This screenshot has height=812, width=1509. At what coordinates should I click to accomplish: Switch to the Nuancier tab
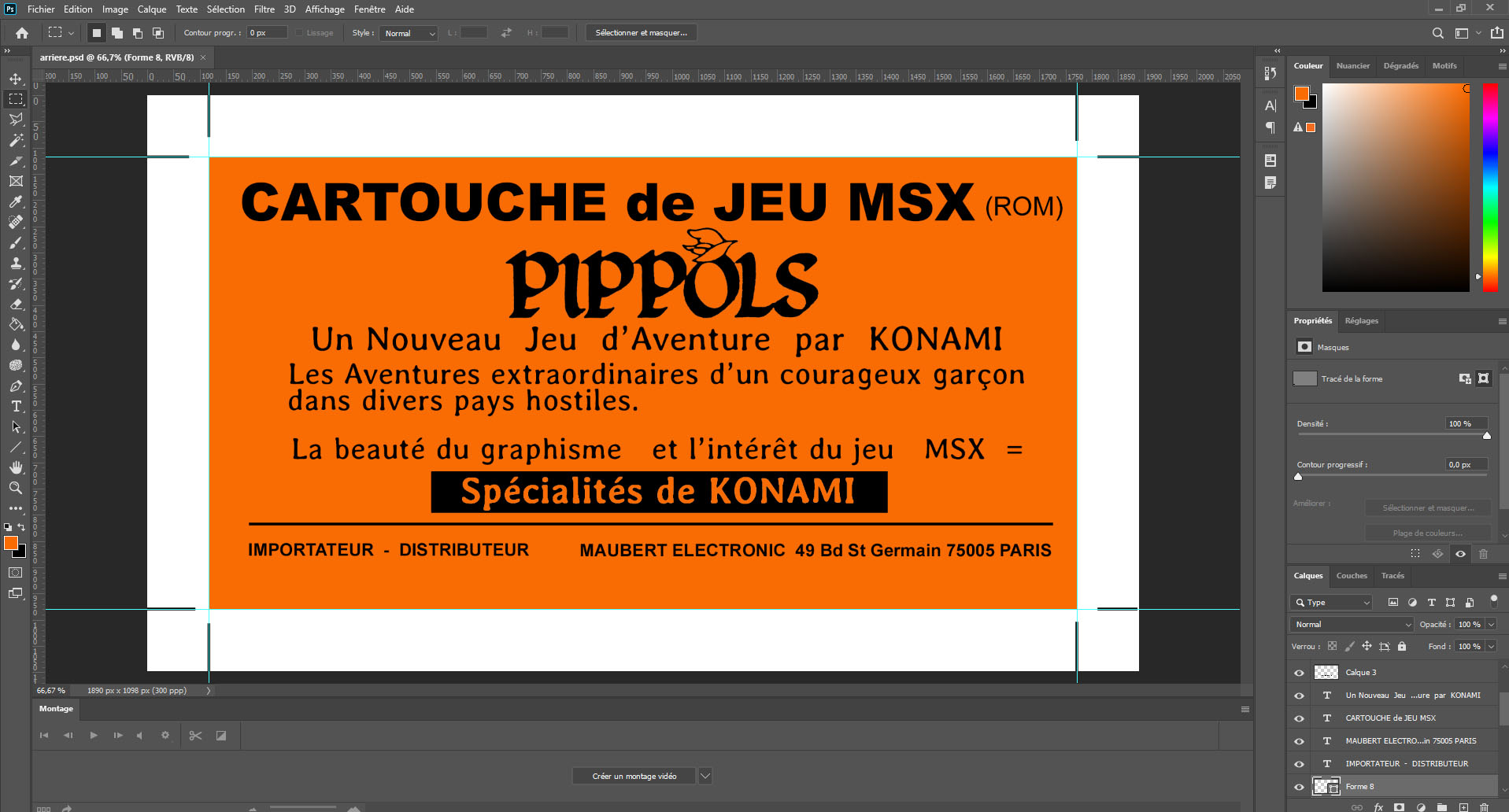[x=1353, y=66]
